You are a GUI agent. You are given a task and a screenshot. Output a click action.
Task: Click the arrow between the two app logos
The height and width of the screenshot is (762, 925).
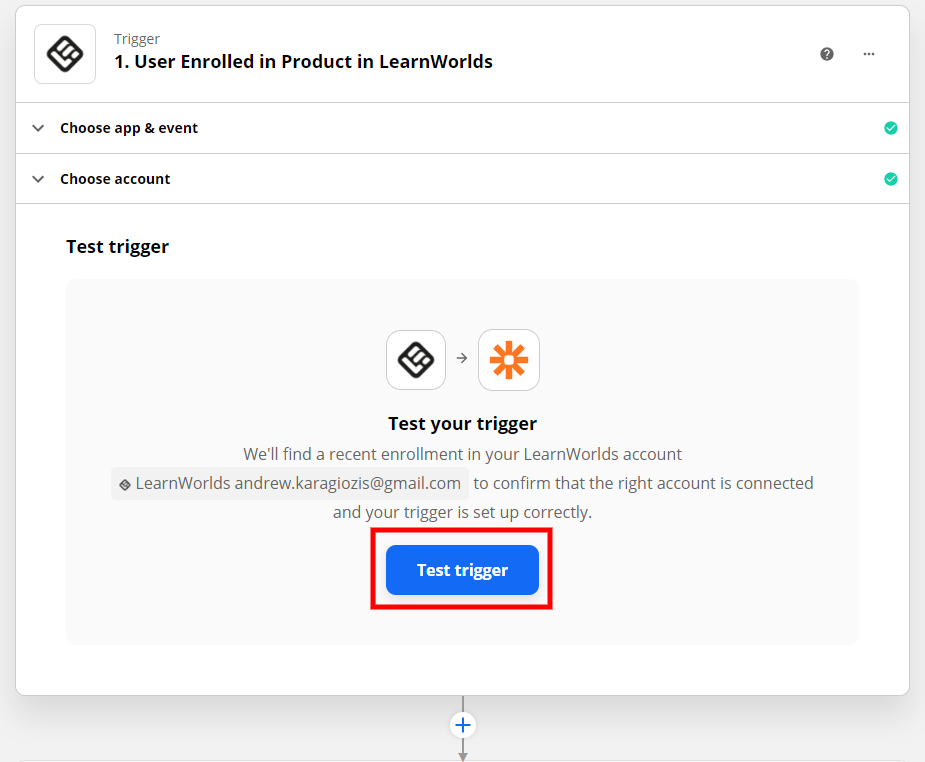[462, 359]
